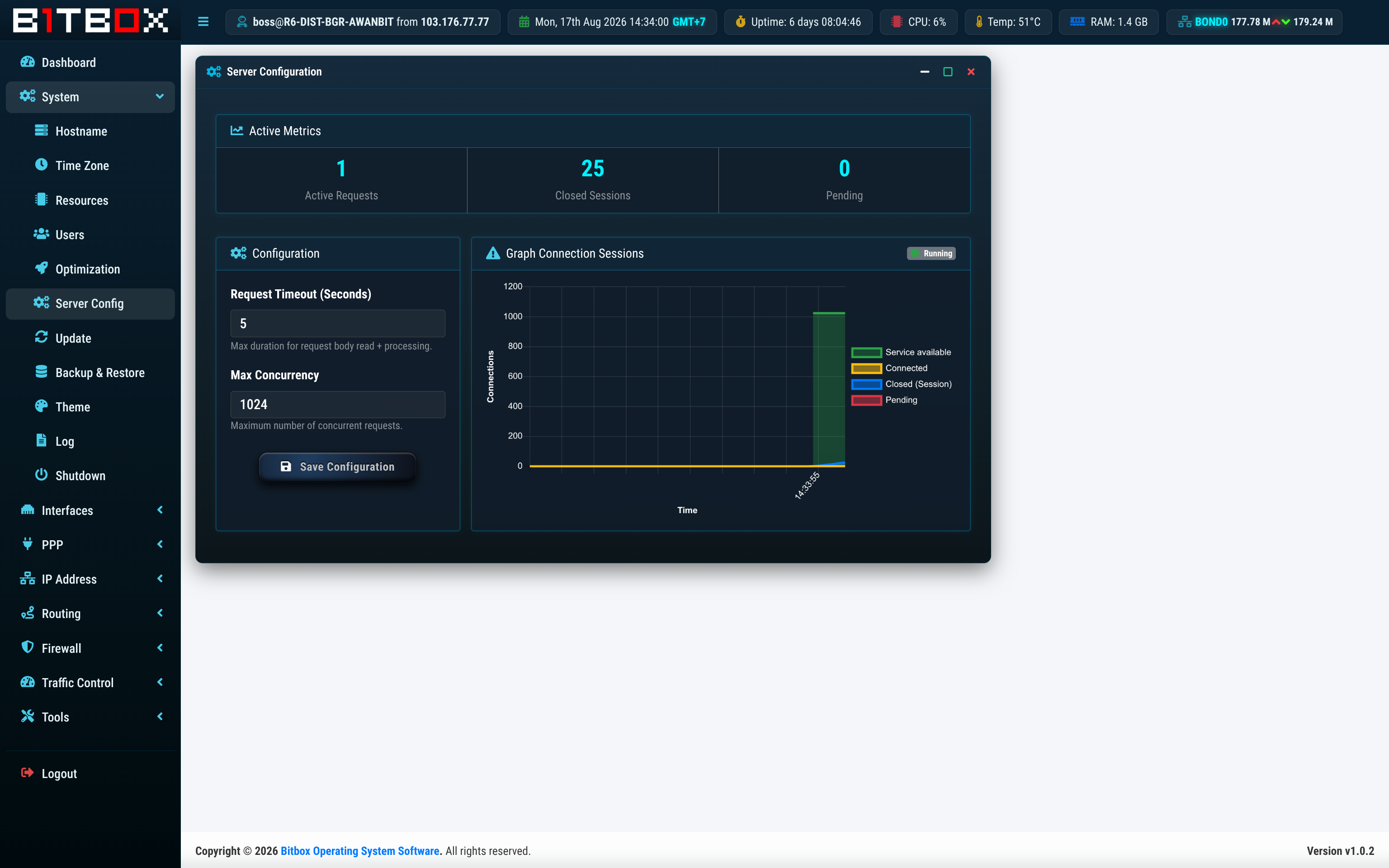Viewport: 1389px width, 868px height.
Task: Expand the Interfaces submenu arrow
Action: (160, 510)
